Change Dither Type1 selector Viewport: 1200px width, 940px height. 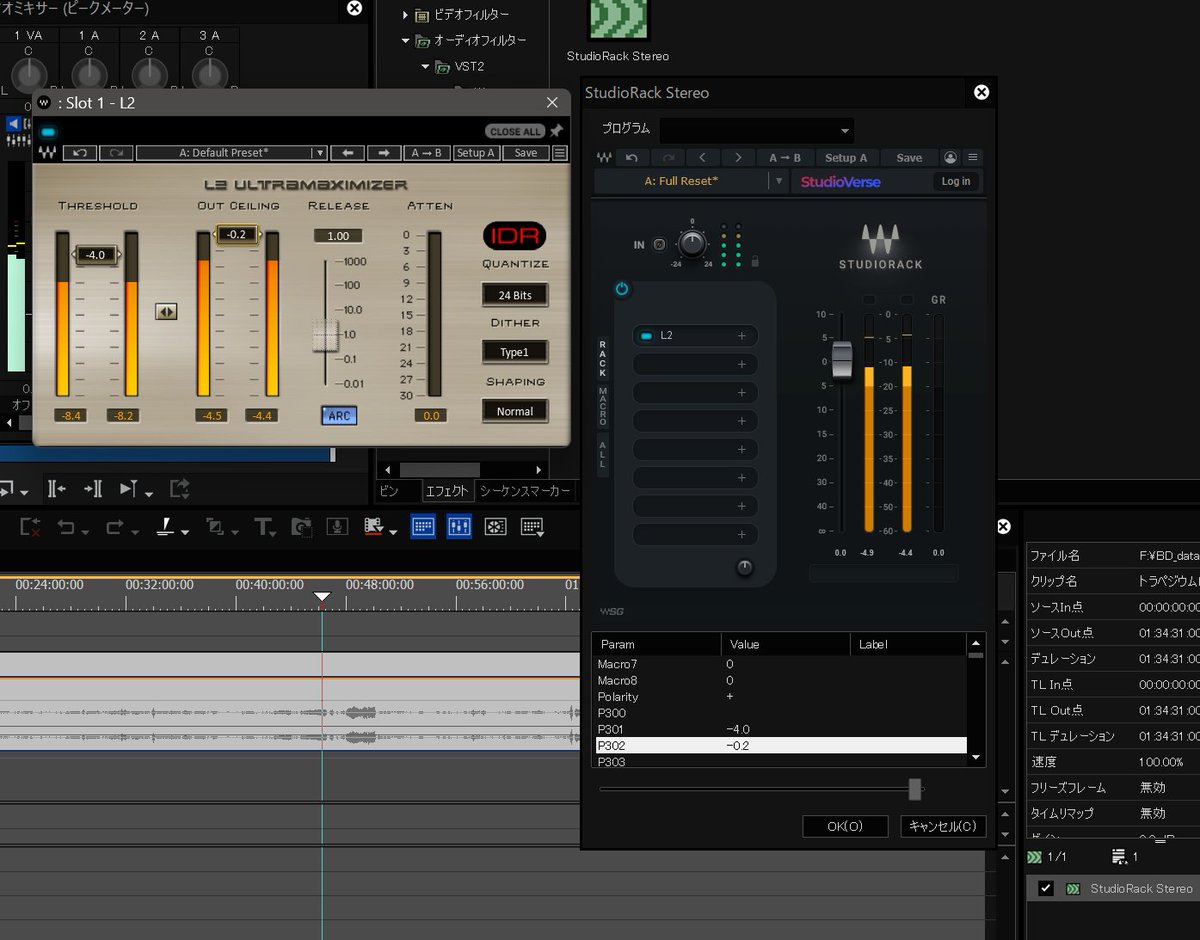click(515, 352)
